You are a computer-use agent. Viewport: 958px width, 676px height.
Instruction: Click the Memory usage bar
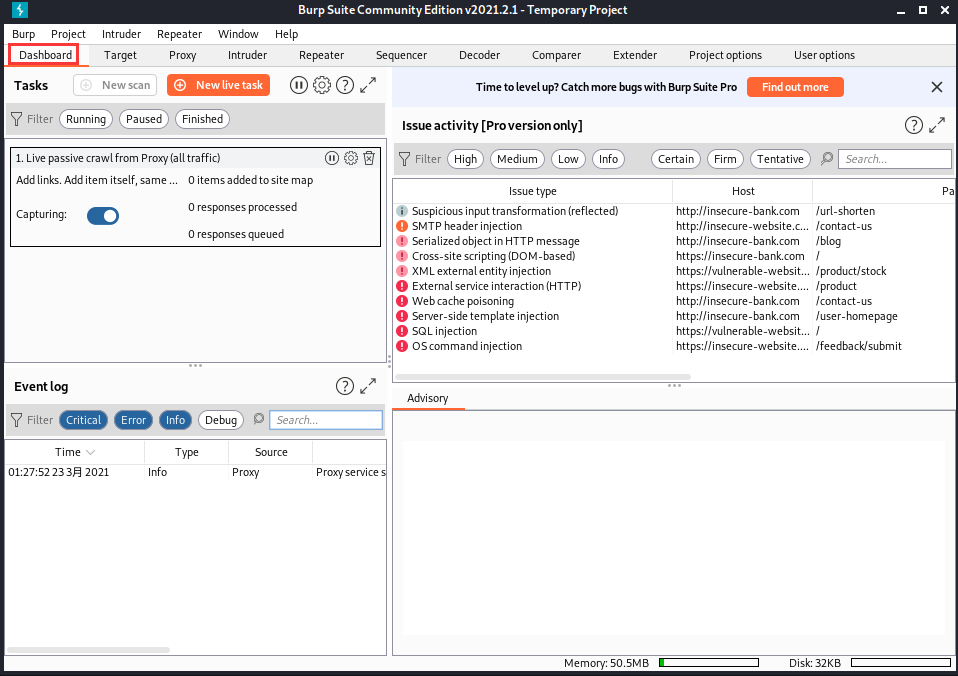point(709,663)
